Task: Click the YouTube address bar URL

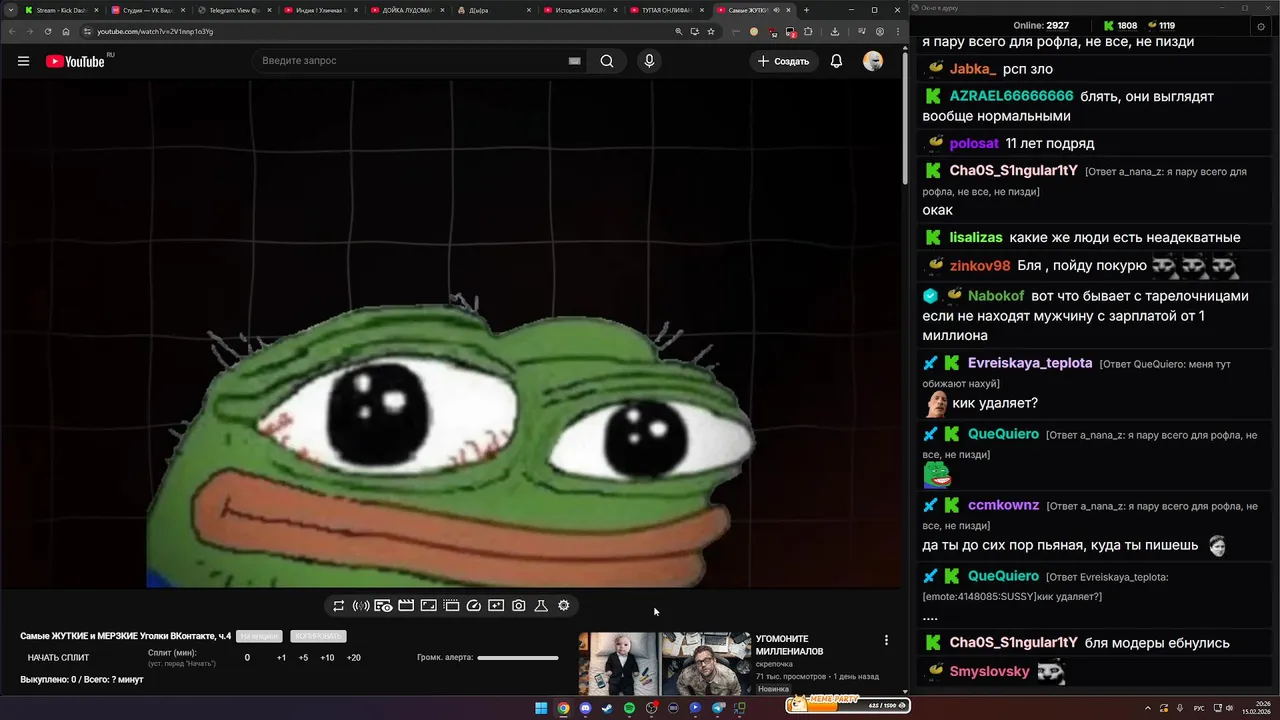Action: pyautogui.click(x=155, y=31)
